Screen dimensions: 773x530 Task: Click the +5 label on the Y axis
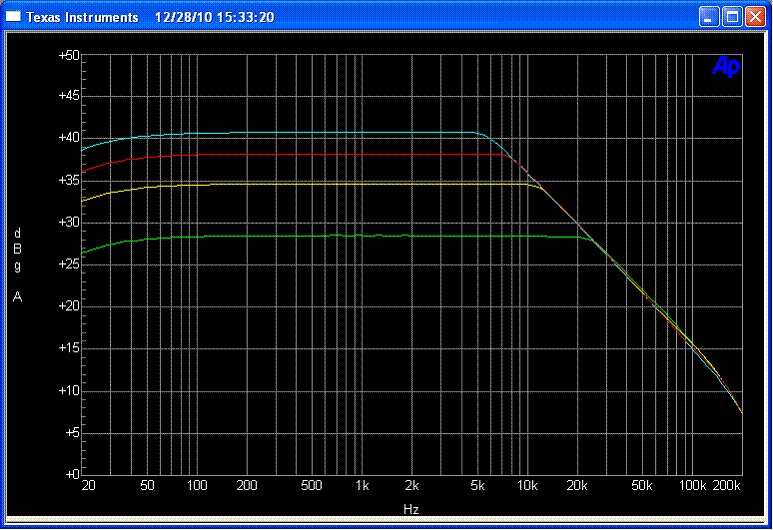(x=72, y=432)
